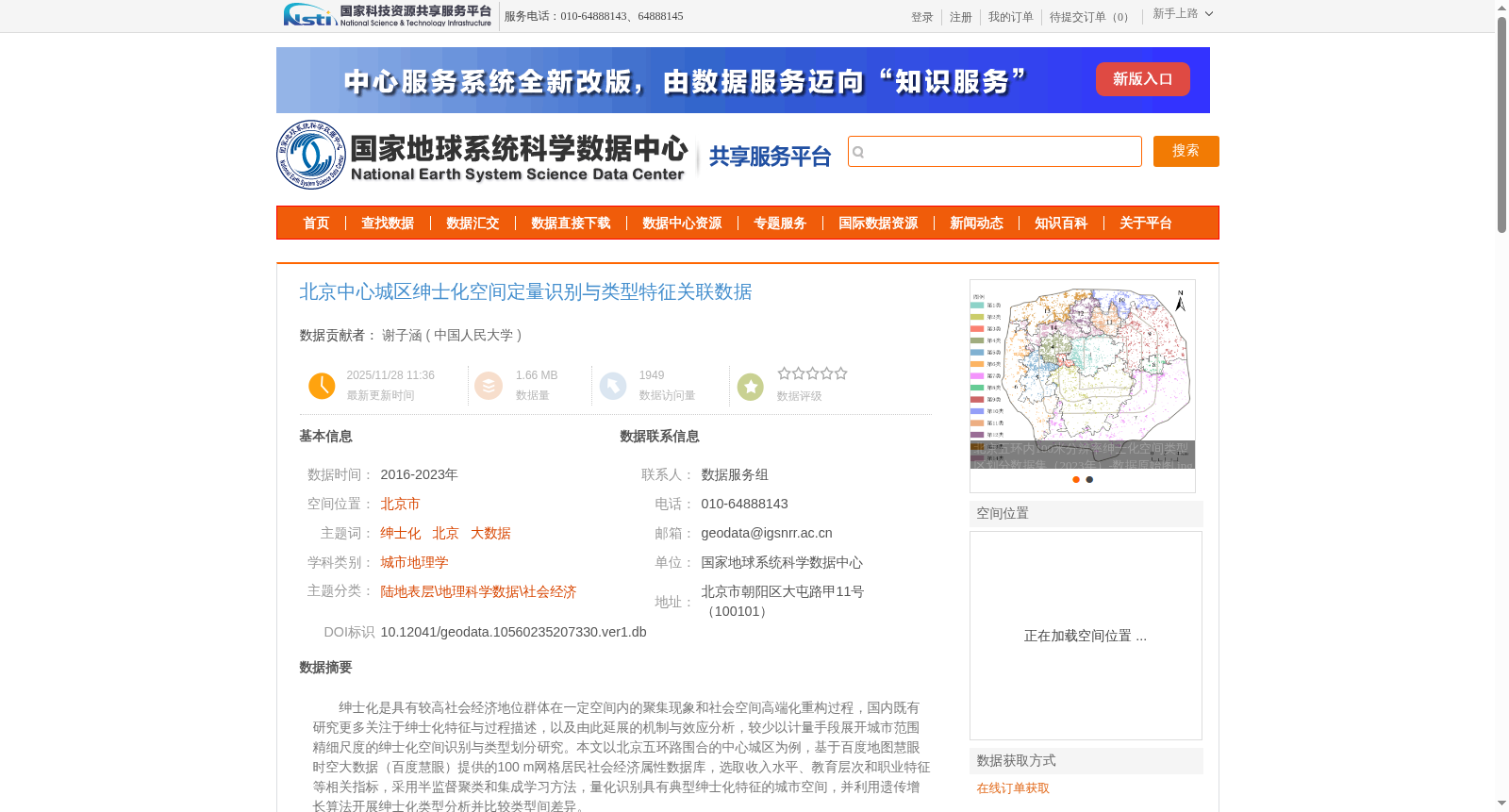Viewport: 1509px width, 812px height.
Task: Click the data volume stack icon
Action: pyautogui.click(x=489, y=386)
